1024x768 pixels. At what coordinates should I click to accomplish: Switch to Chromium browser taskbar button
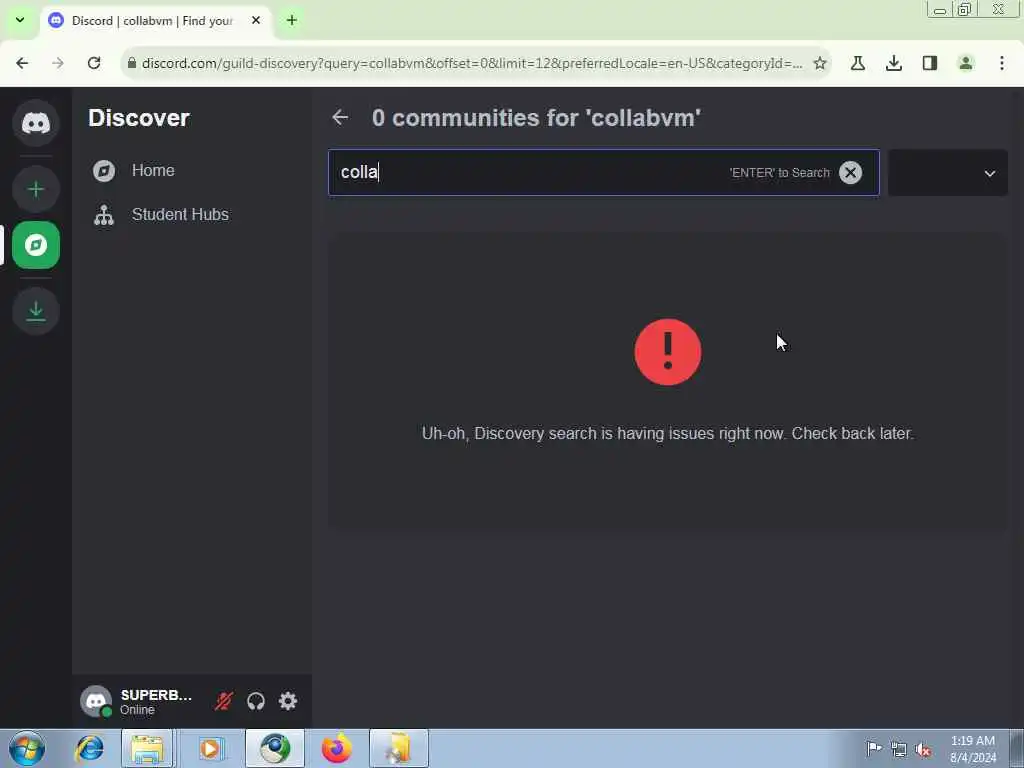coord(275,748)
